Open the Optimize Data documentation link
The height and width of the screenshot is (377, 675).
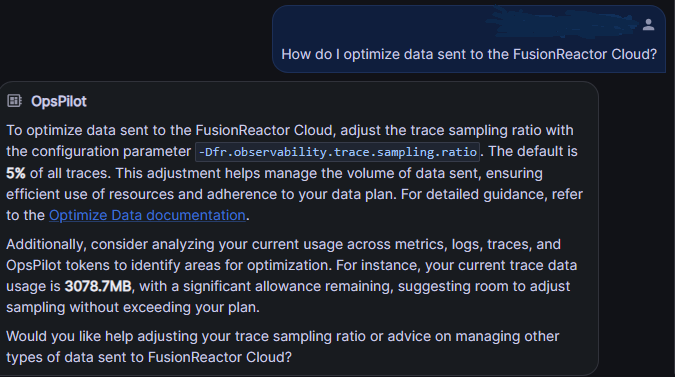click(x=147, y=215)
